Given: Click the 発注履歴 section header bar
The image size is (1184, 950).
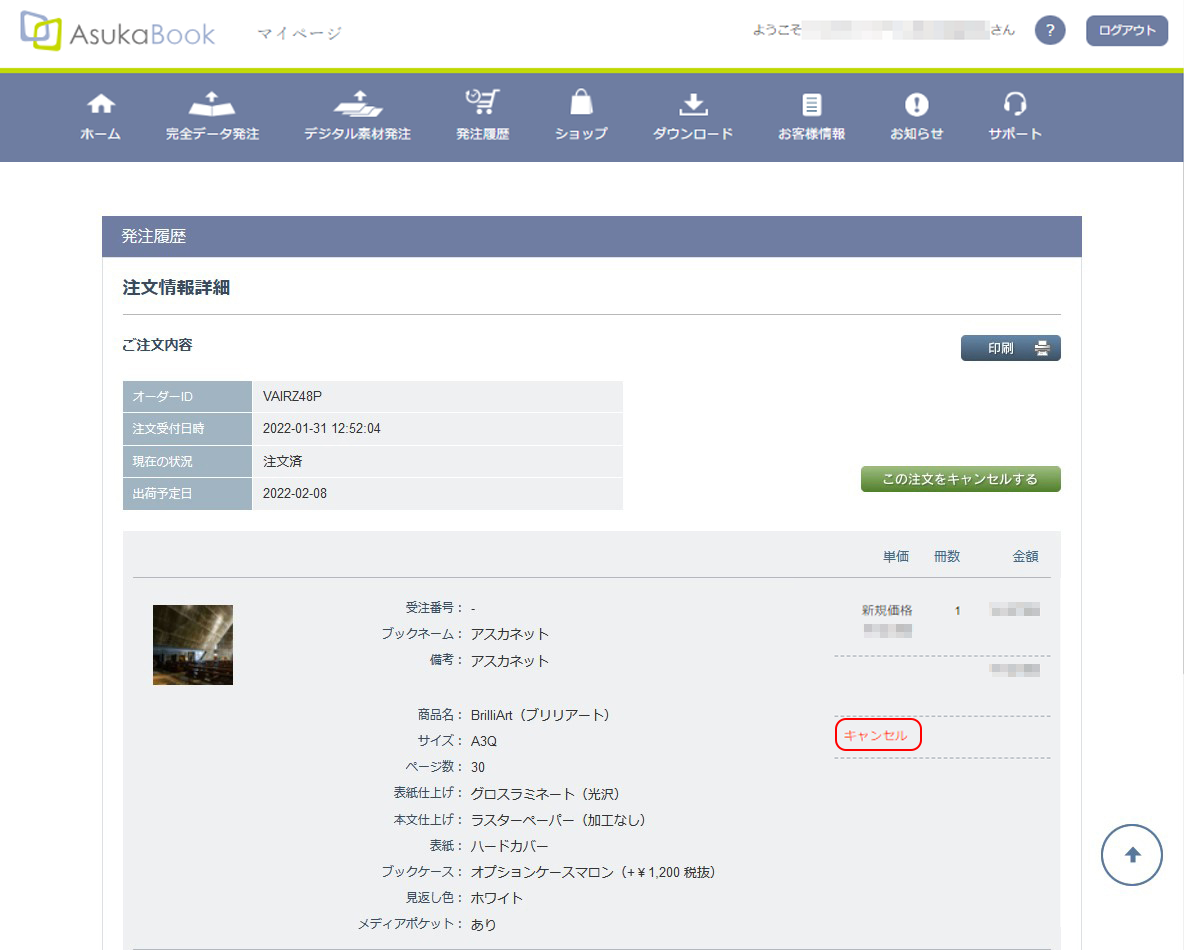Looking at the screenshot, I should pyautogui.click(x=591, y=237).
